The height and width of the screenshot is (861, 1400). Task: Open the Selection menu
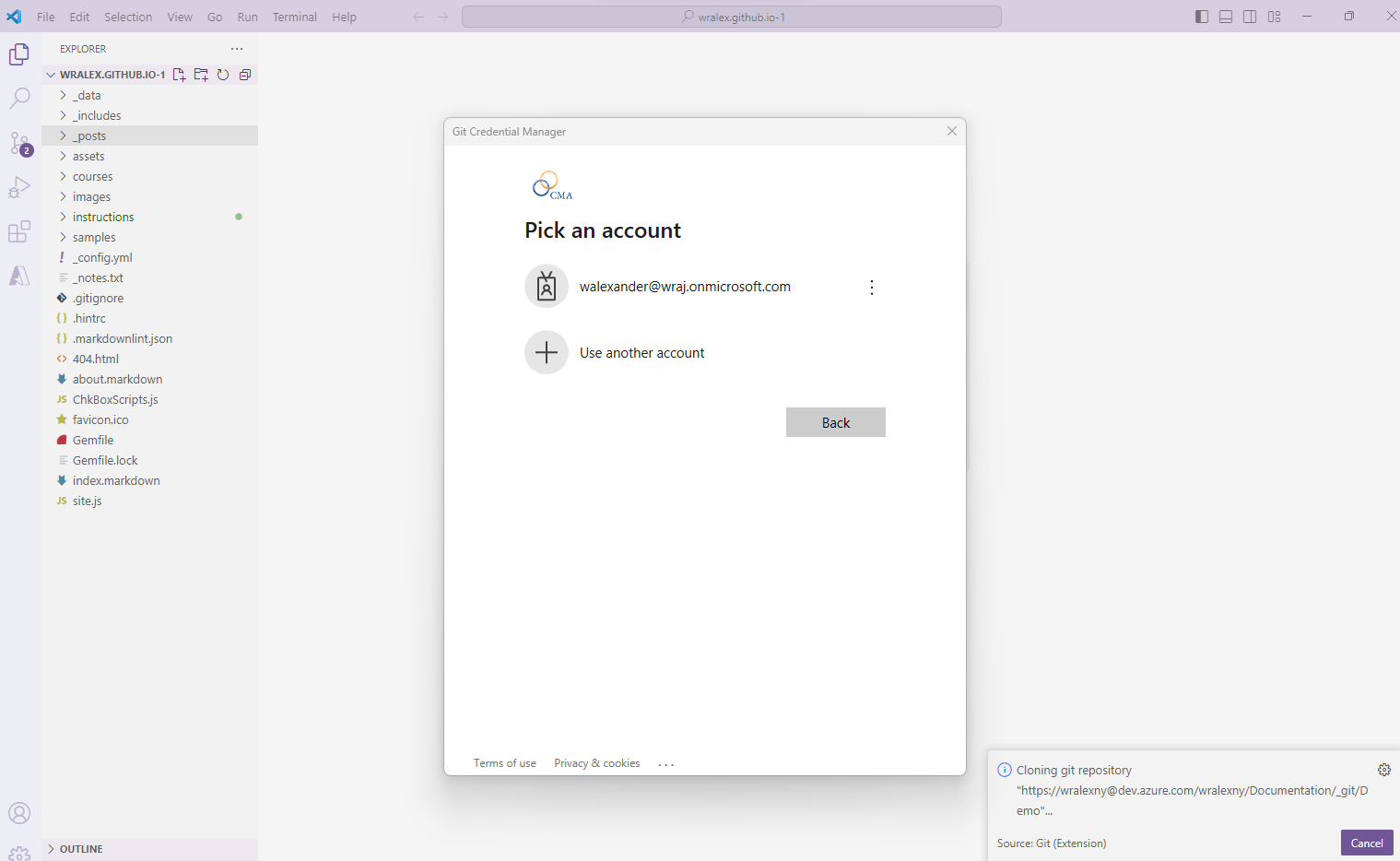128,17
